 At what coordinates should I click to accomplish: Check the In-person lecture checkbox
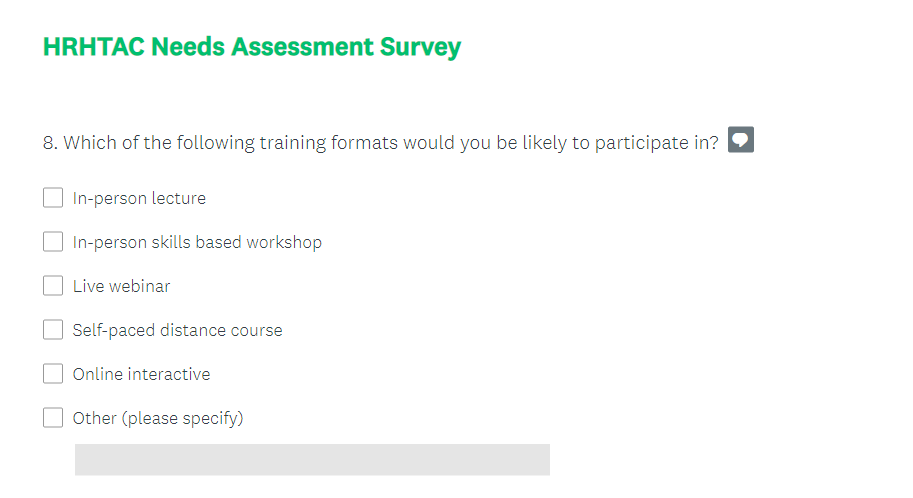53,197
